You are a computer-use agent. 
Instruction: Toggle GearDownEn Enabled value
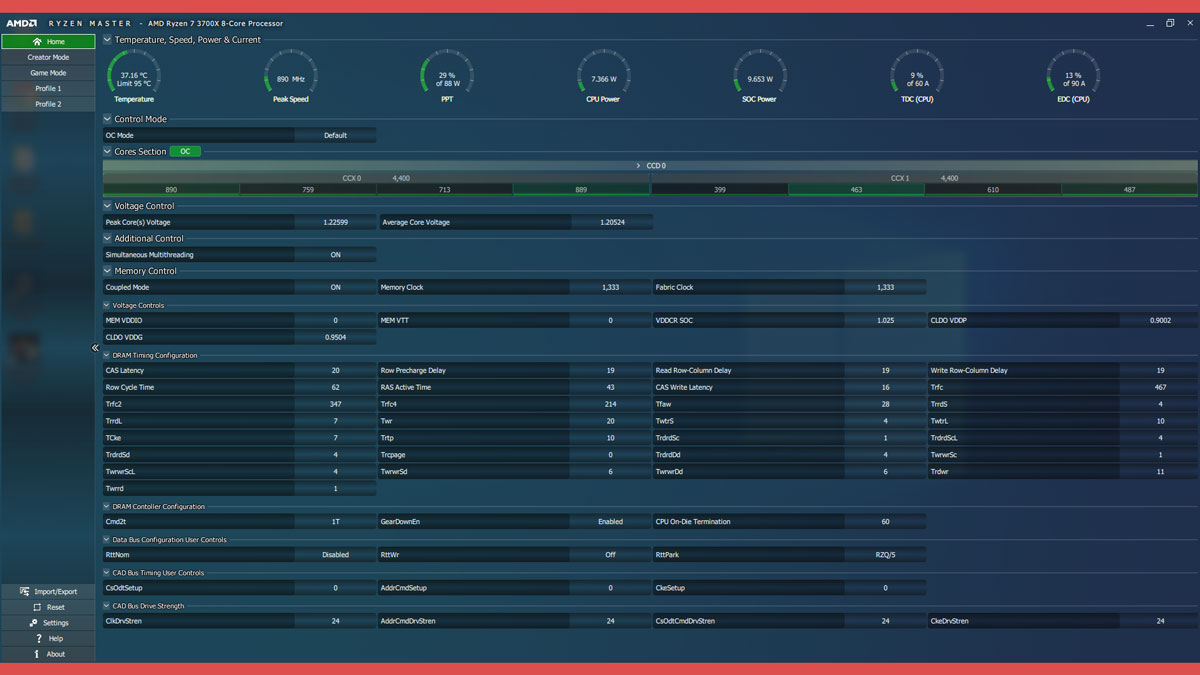(x=610, y=522)
